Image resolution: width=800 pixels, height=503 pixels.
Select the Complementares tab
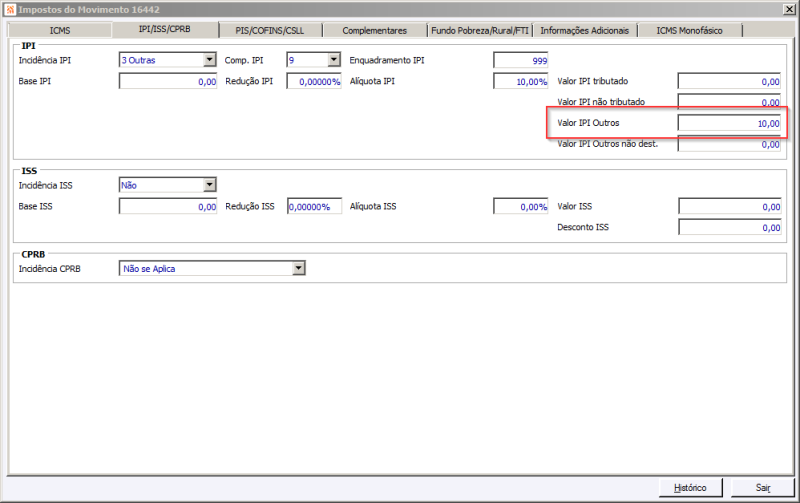click(374, 31)
